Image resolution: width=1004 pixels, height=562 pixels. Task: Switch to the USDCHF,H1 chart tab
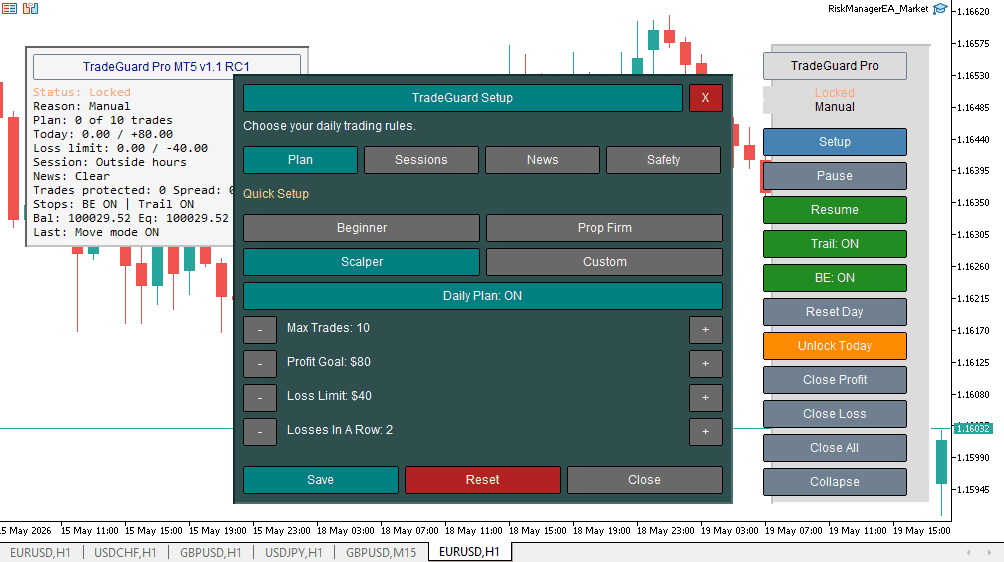point(126,552)
